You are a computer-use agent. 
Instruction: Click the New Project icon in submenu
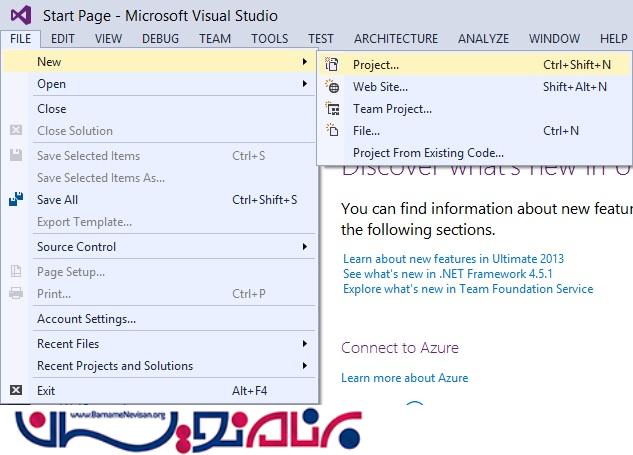point(333,64)
